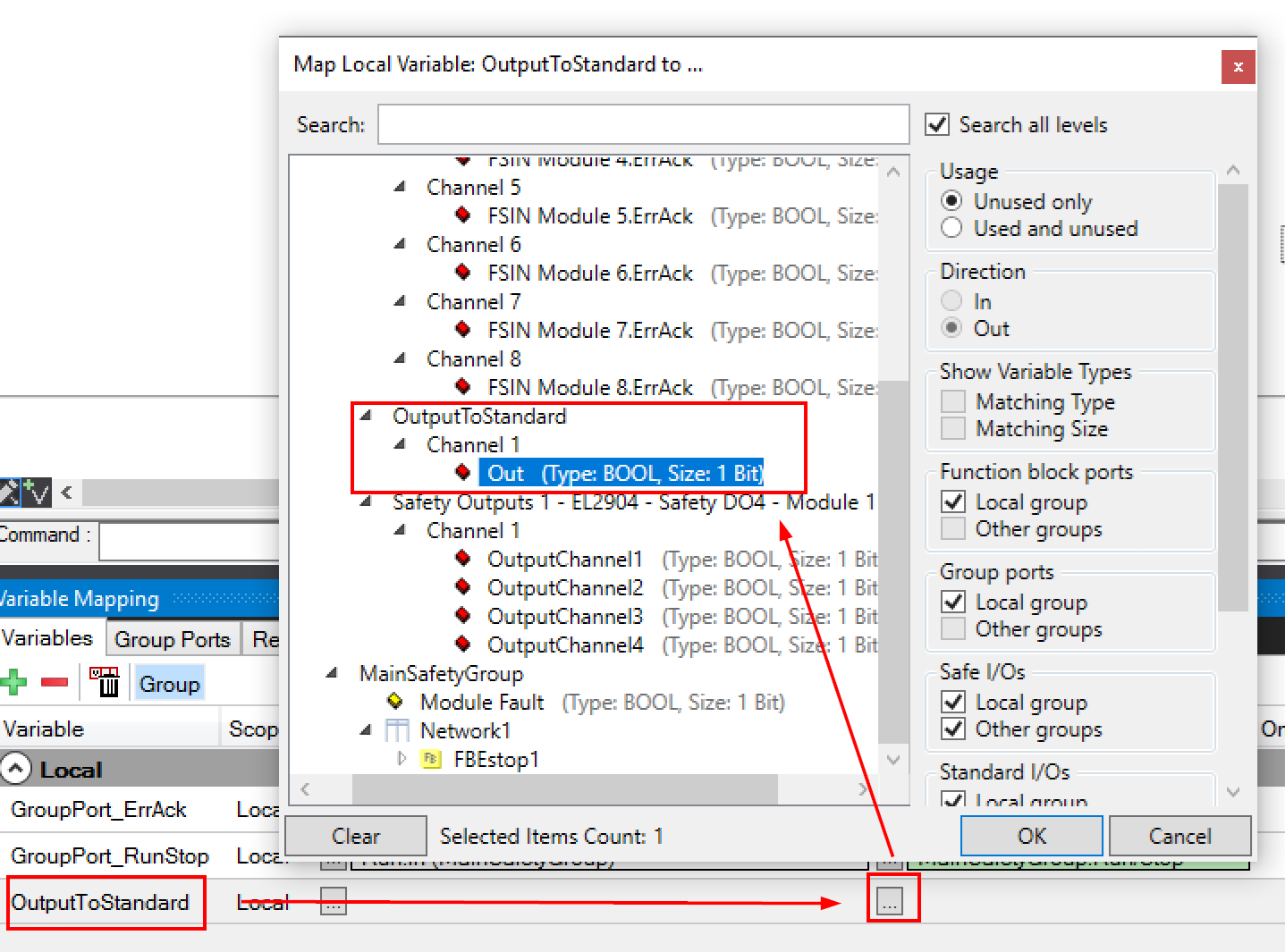Select OutputChannel1 variable
Viewport: 1285px width, 952px height.
(565, 559)
